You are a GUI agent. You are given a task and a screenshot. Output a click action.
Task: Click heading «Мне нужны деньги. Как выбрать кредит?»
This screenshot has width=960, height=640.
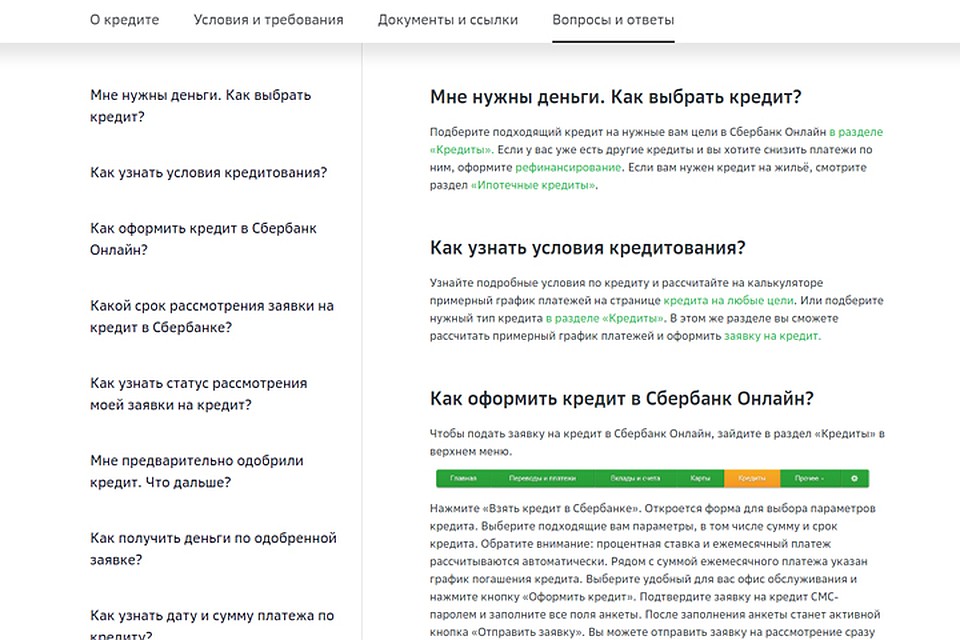click(x=615, y=97)
